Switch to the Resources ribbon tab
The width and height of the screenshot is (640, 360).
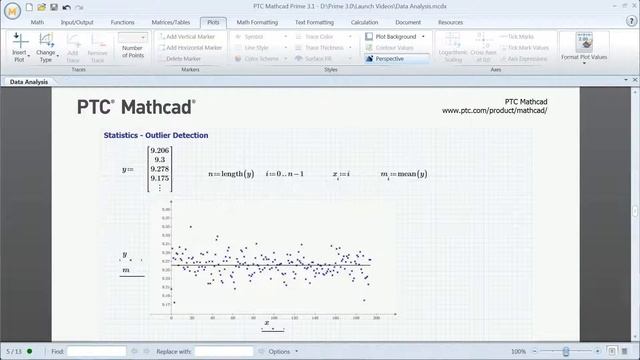pyautogui.click(x=450, y=22)
